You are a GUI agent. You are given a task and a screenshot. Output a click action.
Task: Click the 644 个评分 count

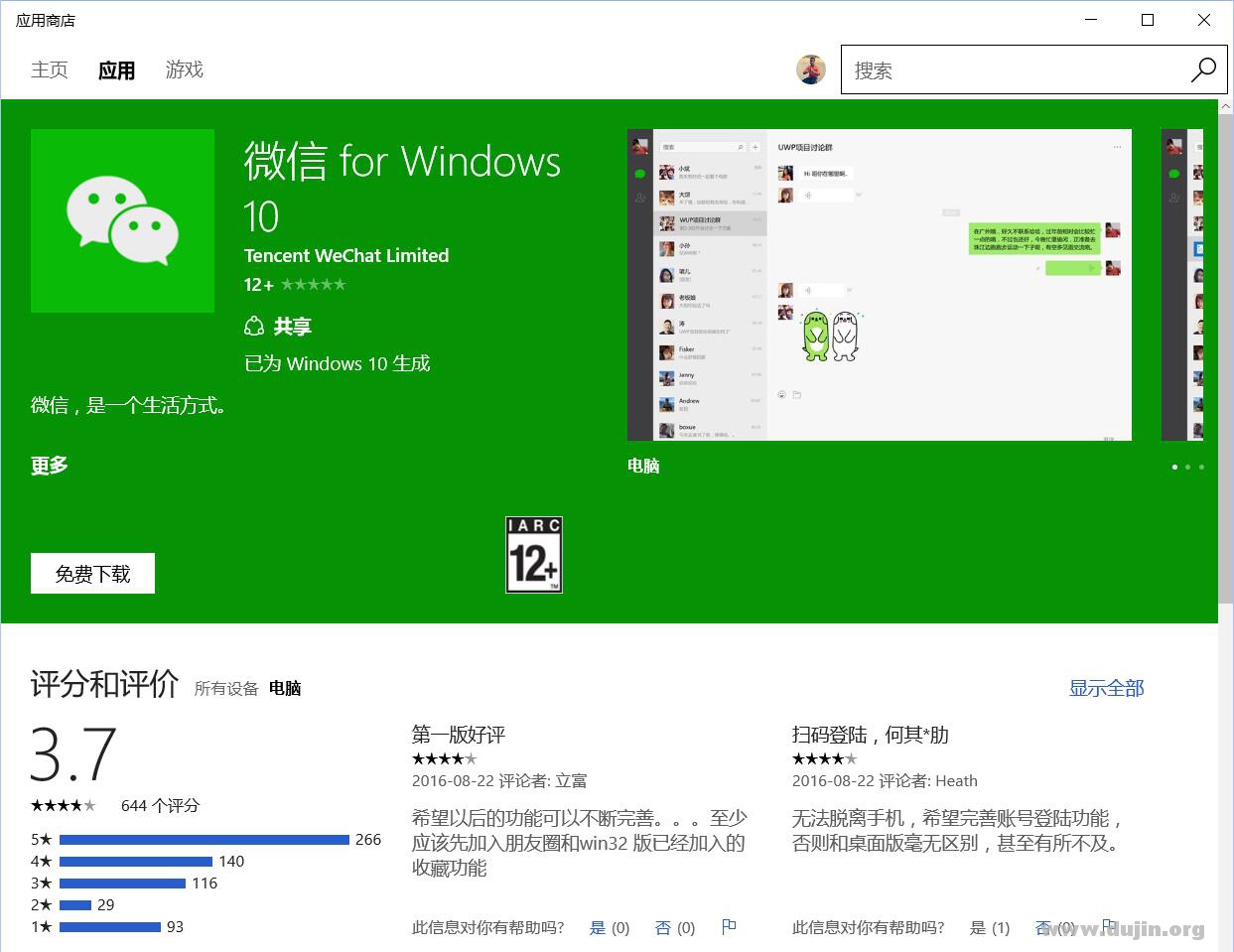[x=160, y=806]
